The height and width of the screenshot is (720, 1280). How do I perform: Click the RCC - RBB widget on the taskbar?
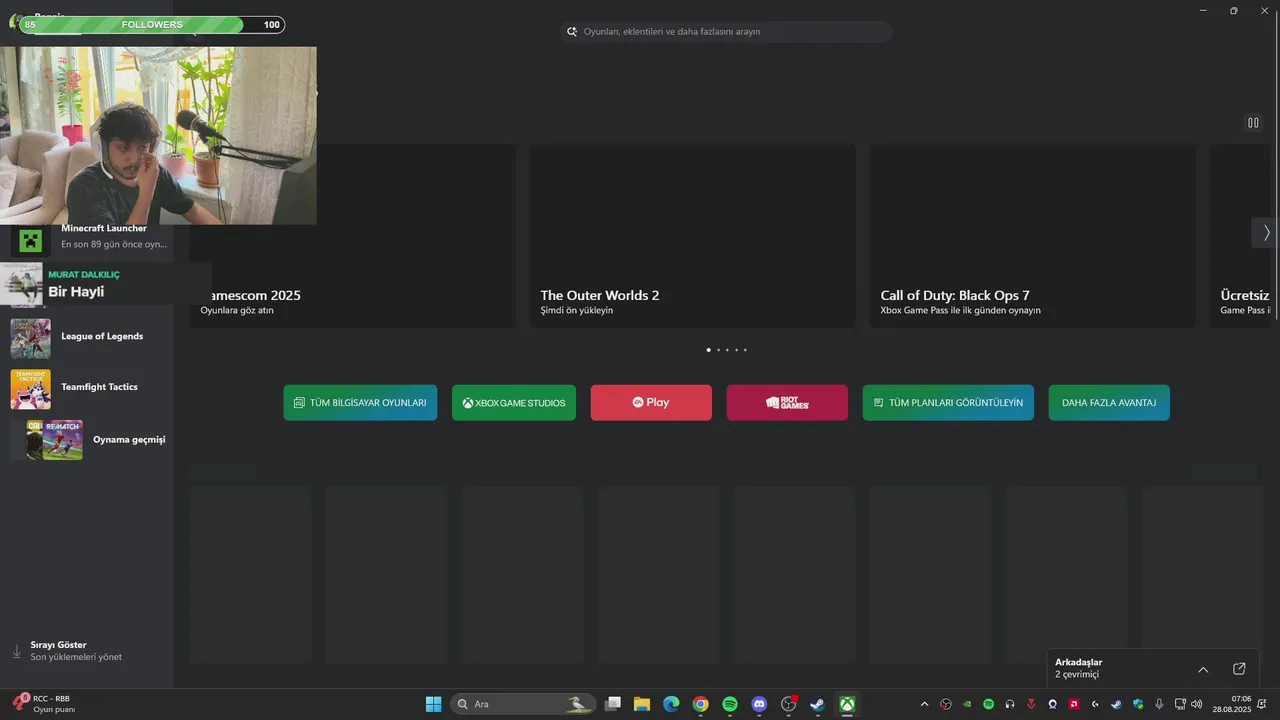click(42, 704)
